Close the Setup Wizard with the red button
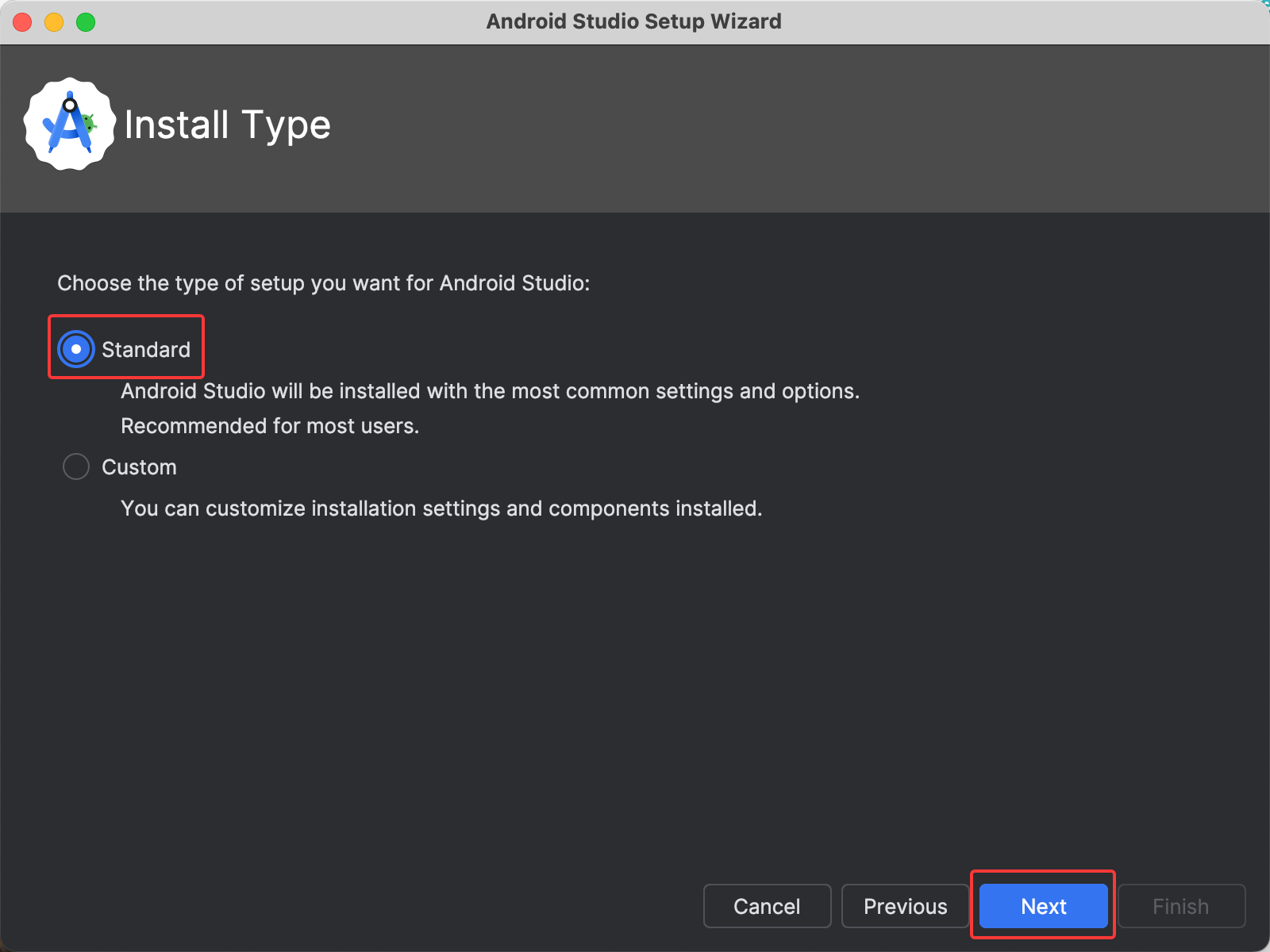The height and width of the screenshot is (952, 1270). (x=22, y=22)
